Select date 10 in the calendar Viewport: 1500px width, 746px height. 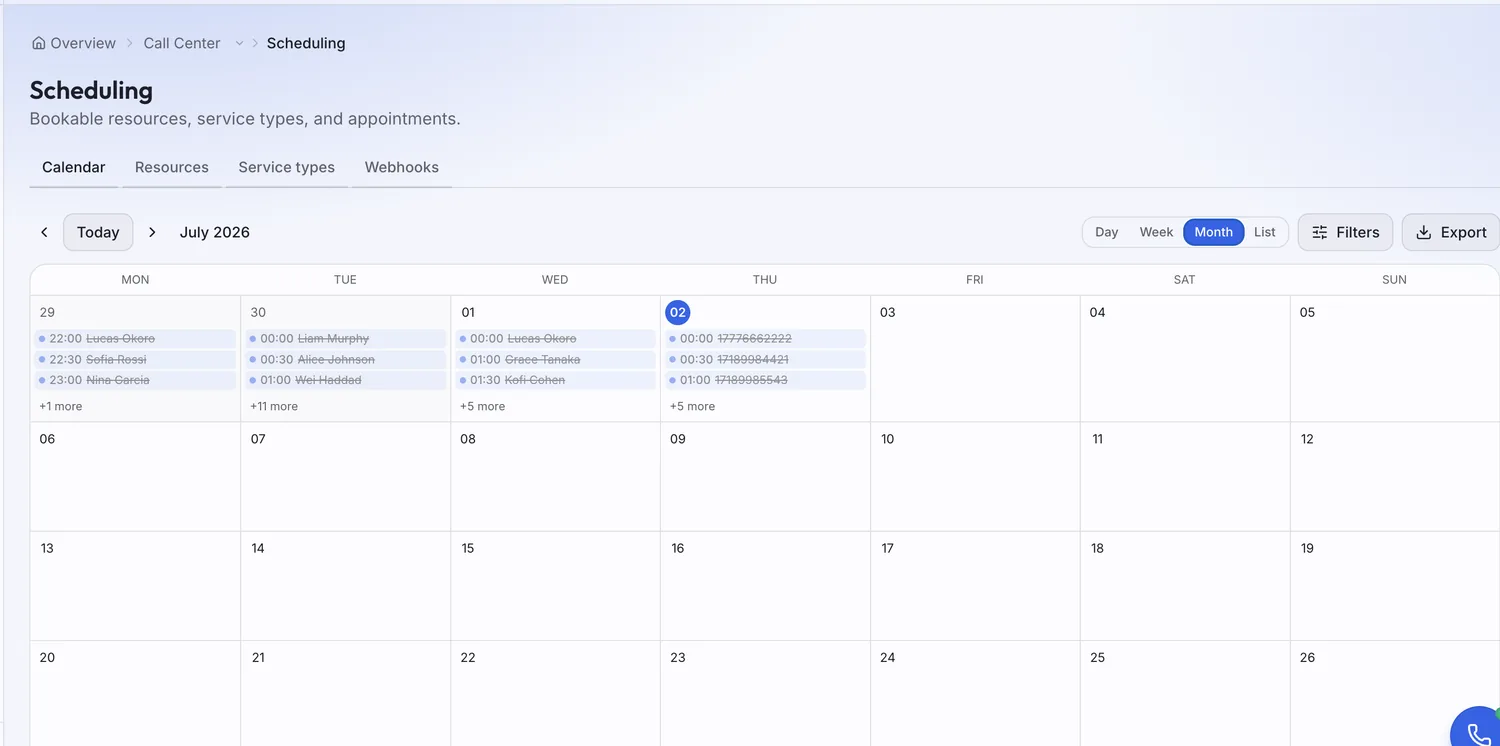coord(887,439)
